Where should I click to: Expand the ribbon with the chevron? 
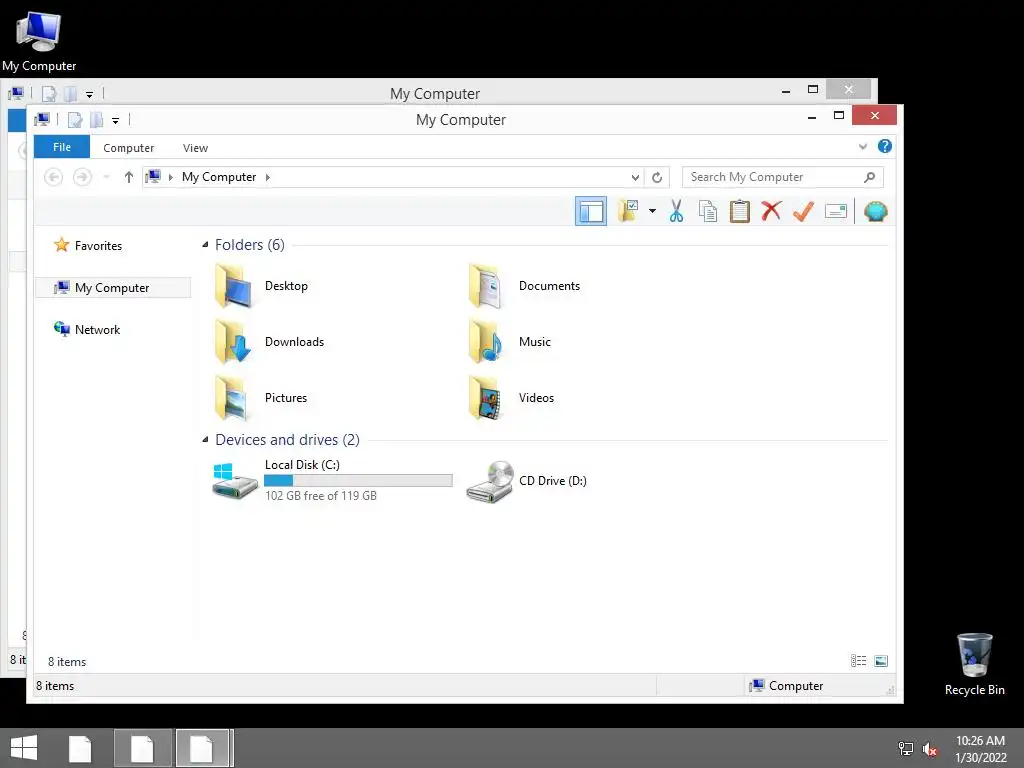(863, 146)
